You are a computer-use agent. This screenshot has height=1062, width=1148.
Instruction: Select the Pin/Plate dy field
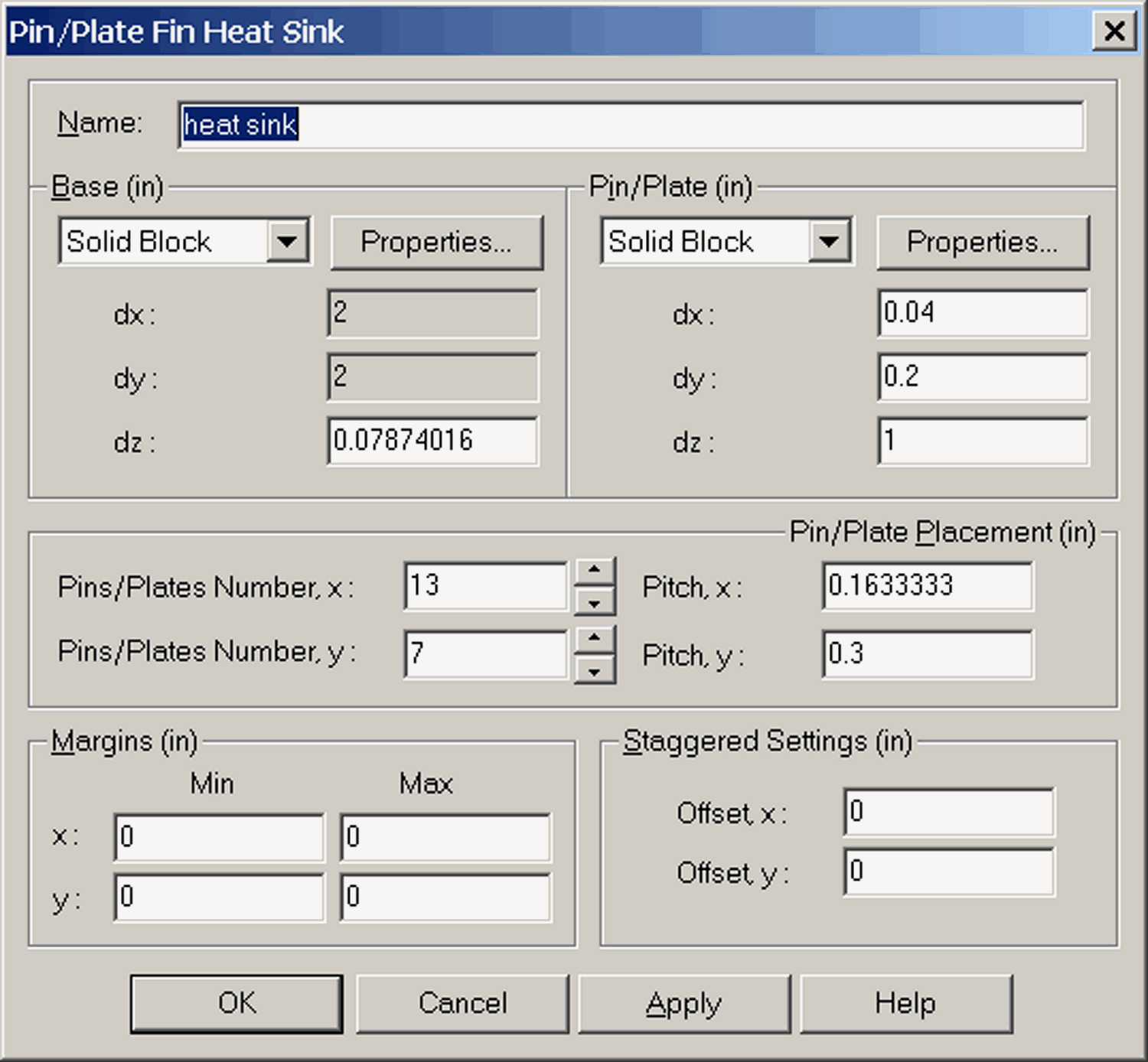pos(982,376)
